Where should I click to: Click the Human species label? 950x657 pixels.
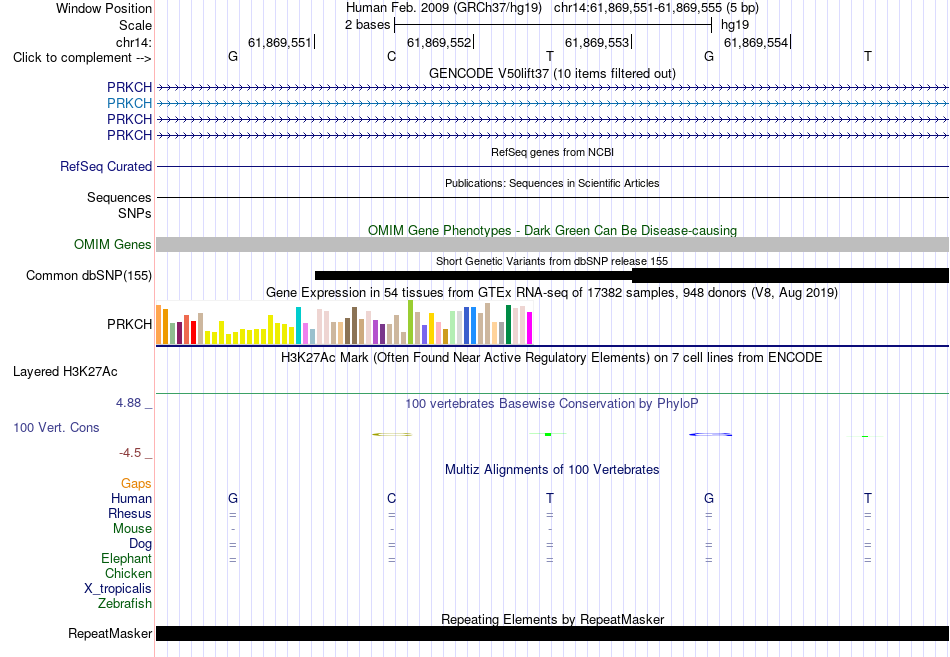point(131,498)
